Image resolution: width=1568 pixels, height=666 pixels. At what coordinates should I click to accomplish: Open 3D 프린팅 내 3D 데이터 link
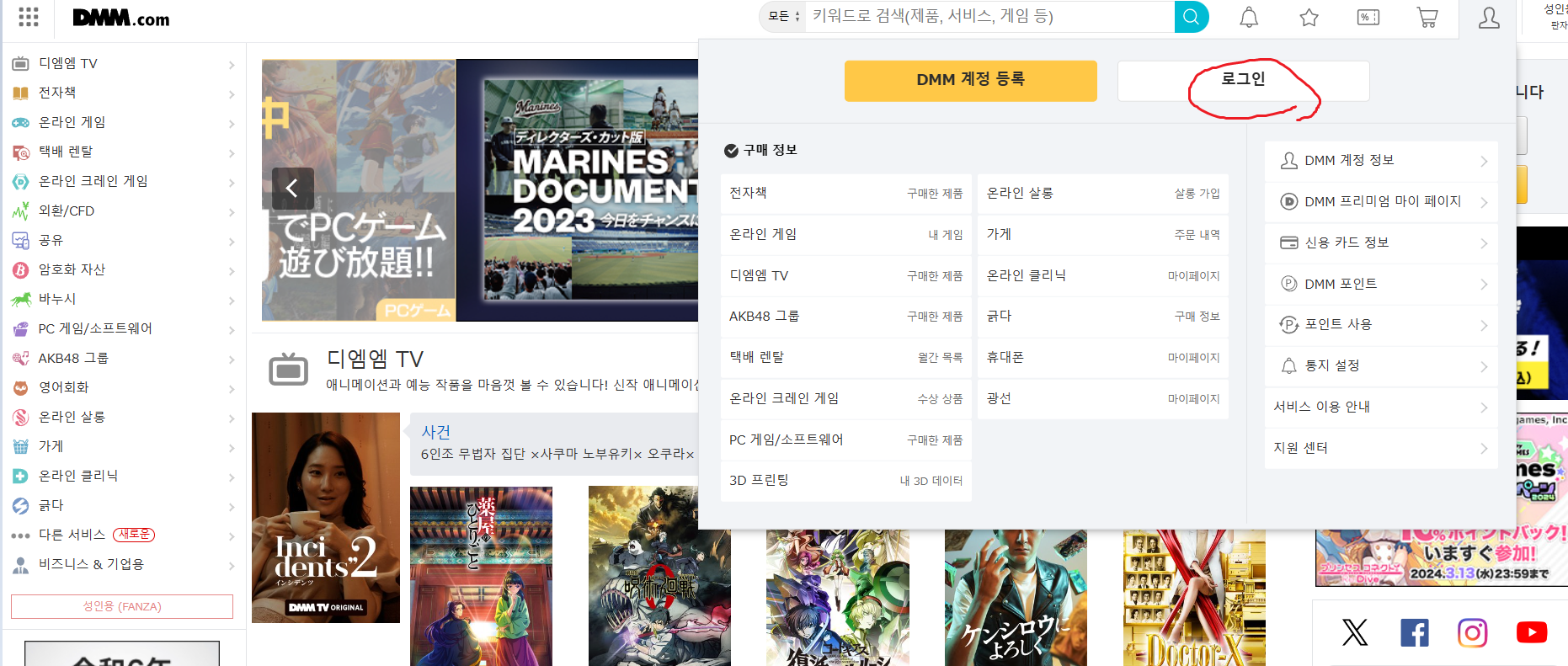(846, 481)
